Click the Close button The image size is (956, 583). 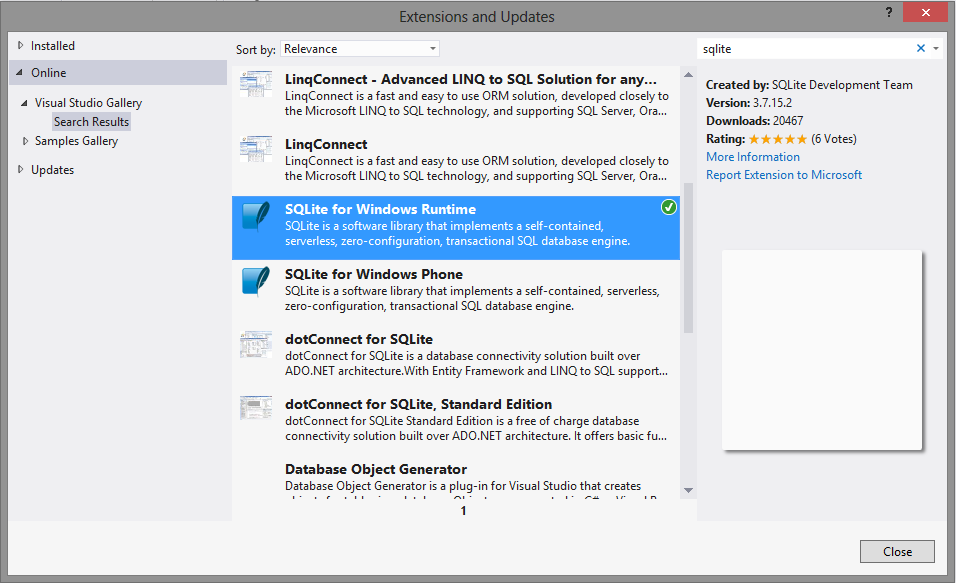[897, 551]
